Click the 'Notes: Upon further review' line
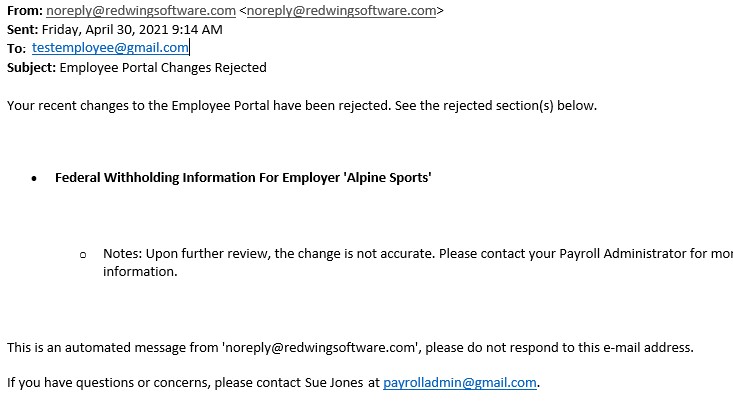 click(x=418, y=254)
